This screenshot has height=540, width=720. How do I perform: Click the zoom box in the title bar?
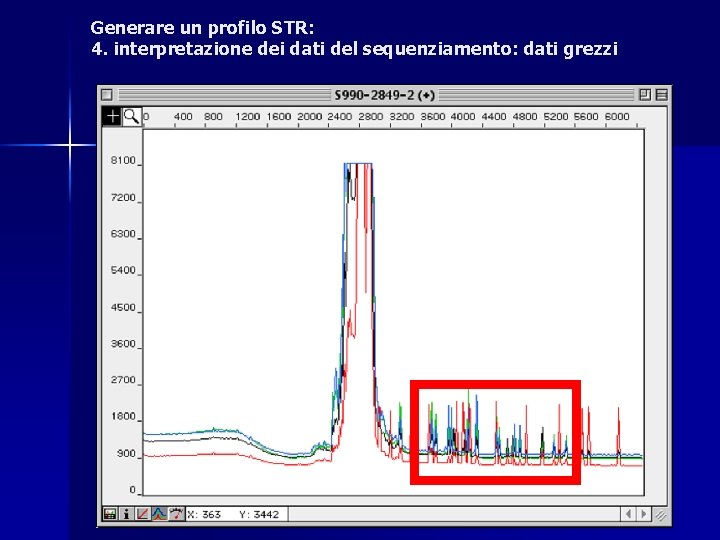pyautogui.click(x=645, y=95)
